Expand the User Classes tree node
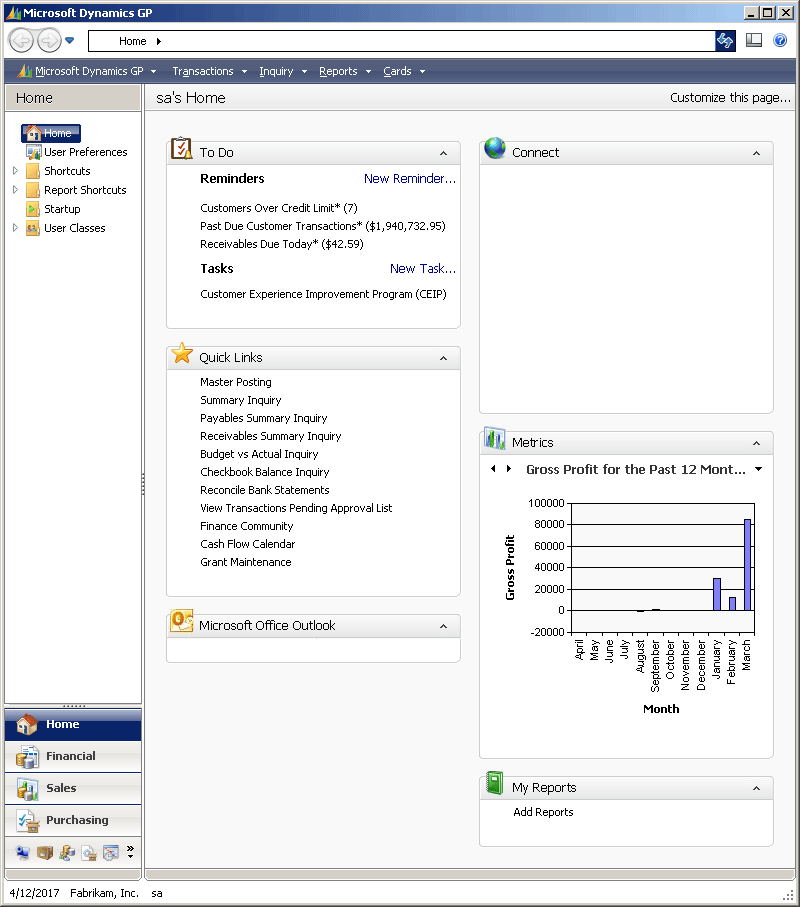Viewport: 800px width, 907px height. [x=15, y=228]
